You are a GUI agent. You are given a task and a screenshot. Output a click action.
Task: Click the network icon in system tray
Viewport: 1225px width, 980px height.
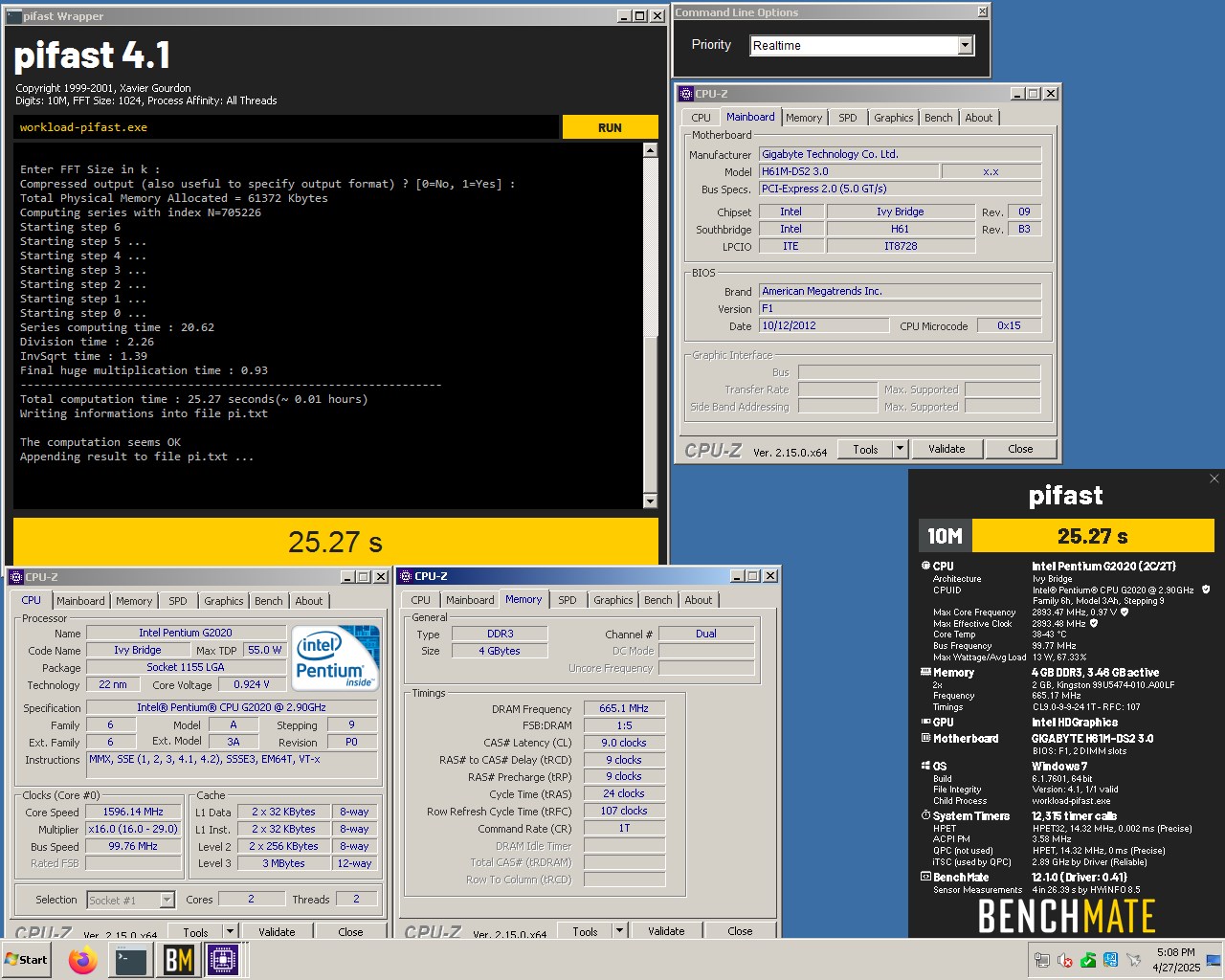[x=1042, y=960]
